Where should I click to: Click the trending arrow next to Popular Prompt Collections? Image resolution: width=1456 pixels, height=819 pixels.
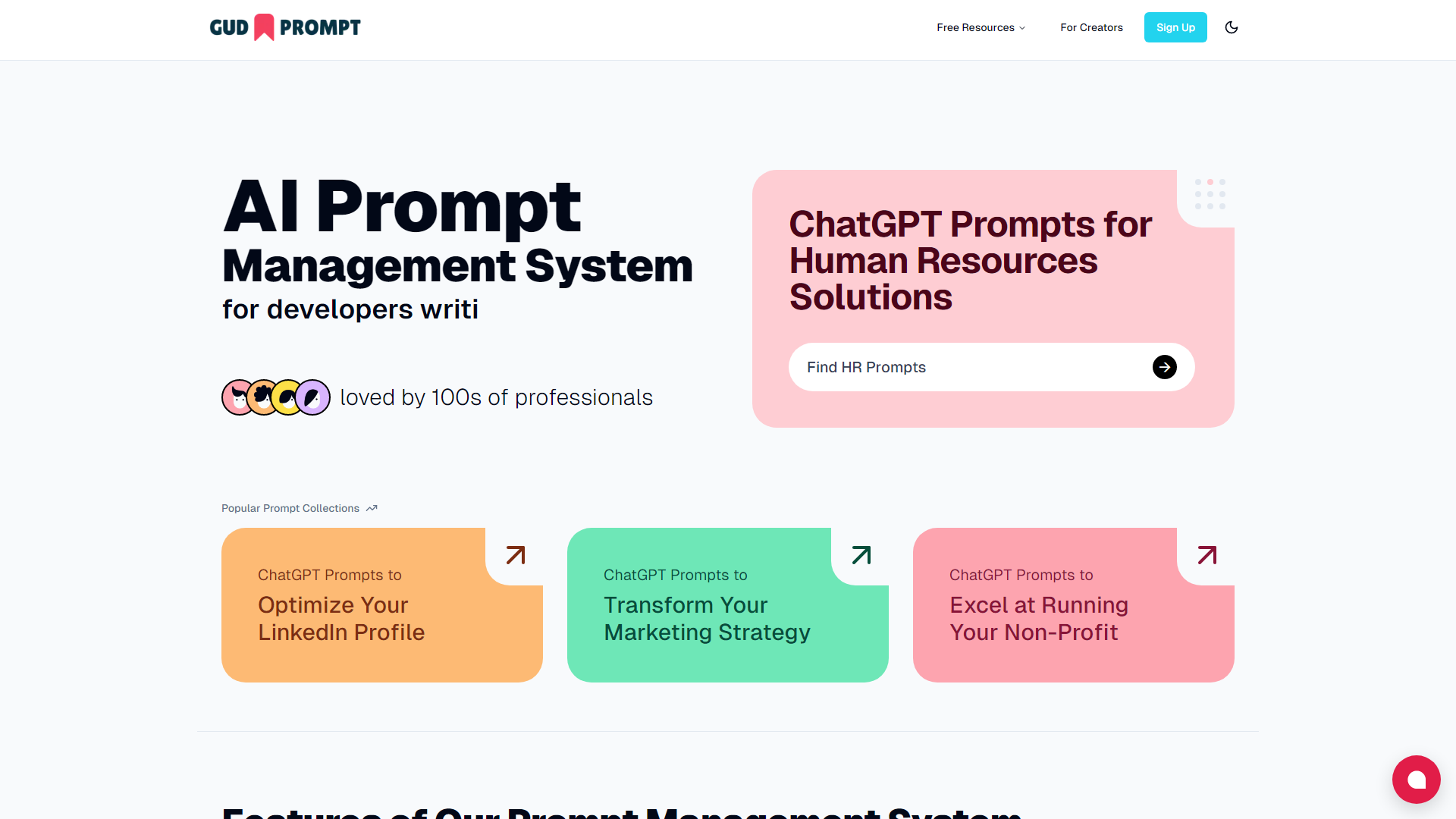pos(373,508)
